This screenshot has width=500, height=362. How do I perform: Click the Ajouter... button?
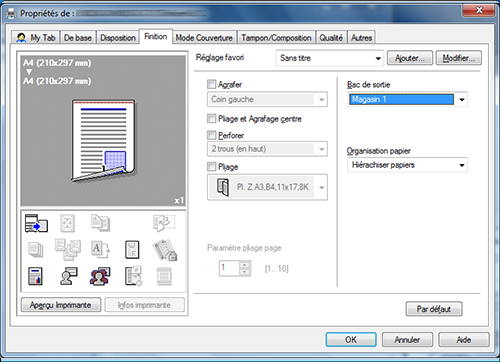410,58
